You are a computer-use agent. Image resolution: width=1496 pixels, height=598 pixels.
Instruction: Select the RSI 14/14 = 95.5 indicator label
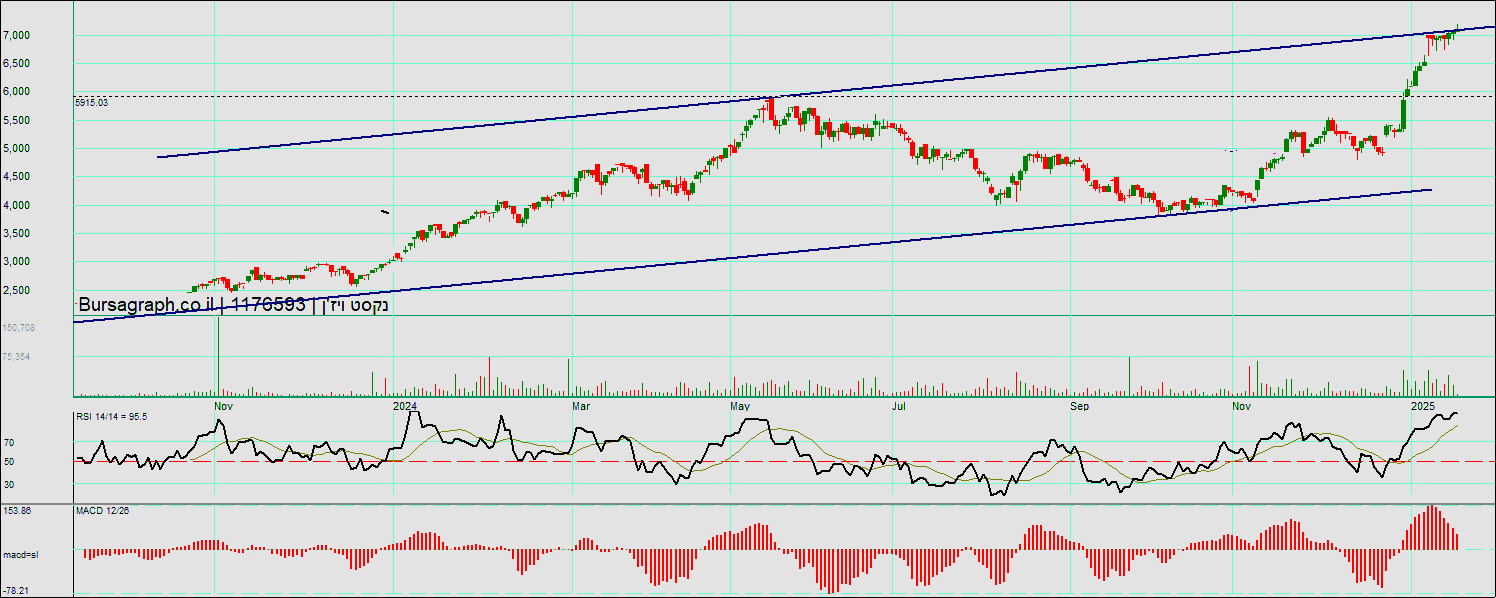pos(112,416)
